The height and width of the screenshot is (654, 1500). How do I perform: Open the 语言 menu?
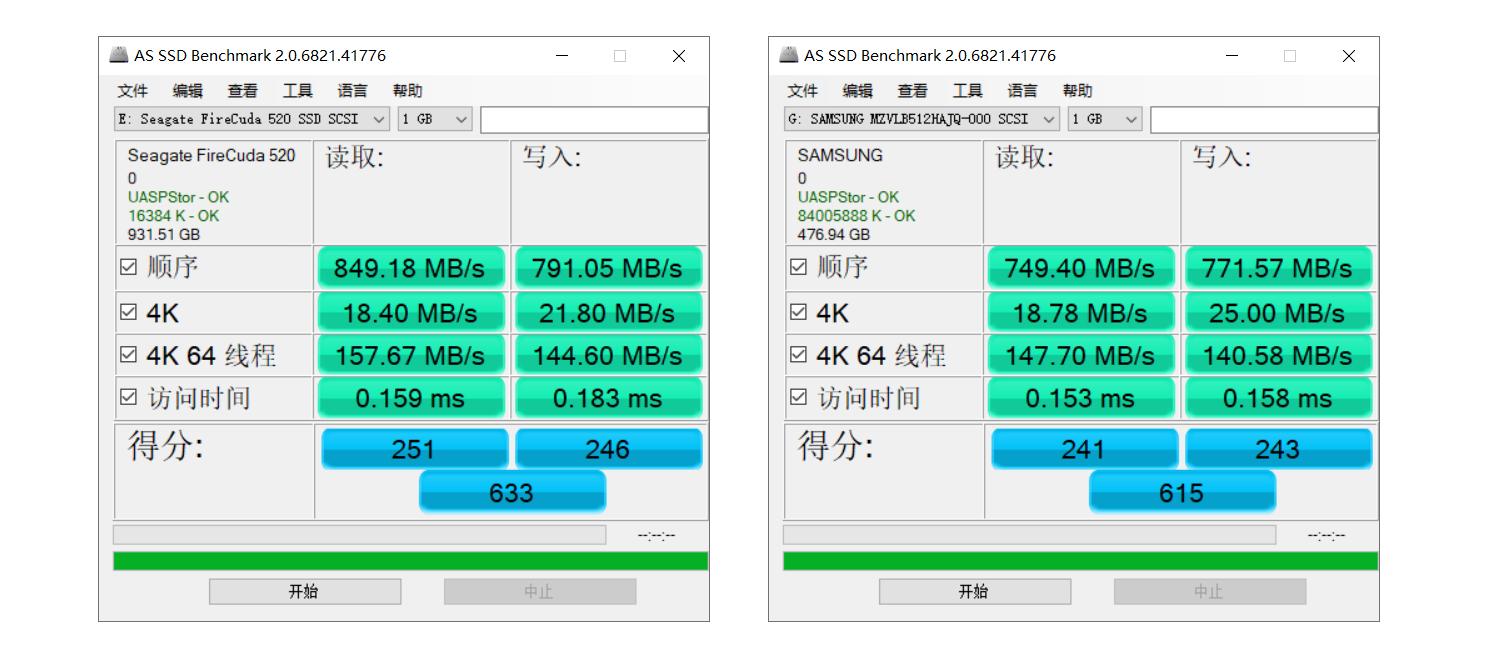click(x=355, y=90)
